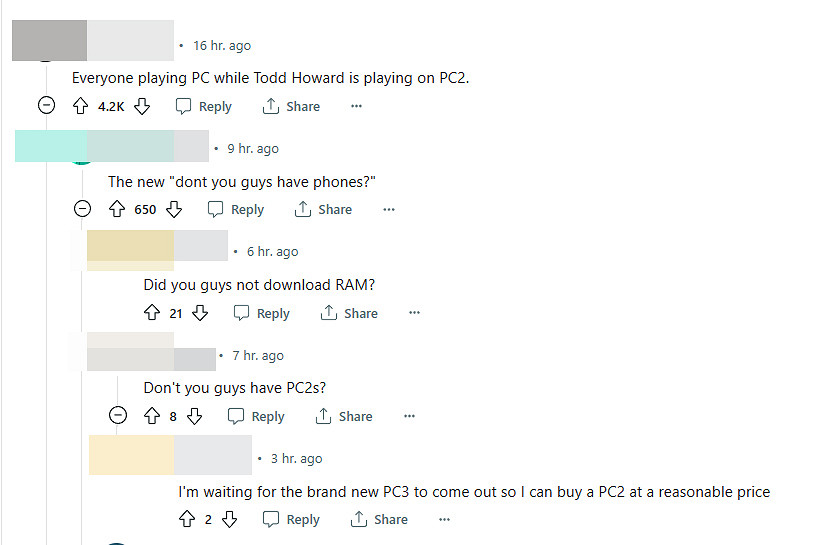Downvote the comment with 4.2K votes

point(142,106)
